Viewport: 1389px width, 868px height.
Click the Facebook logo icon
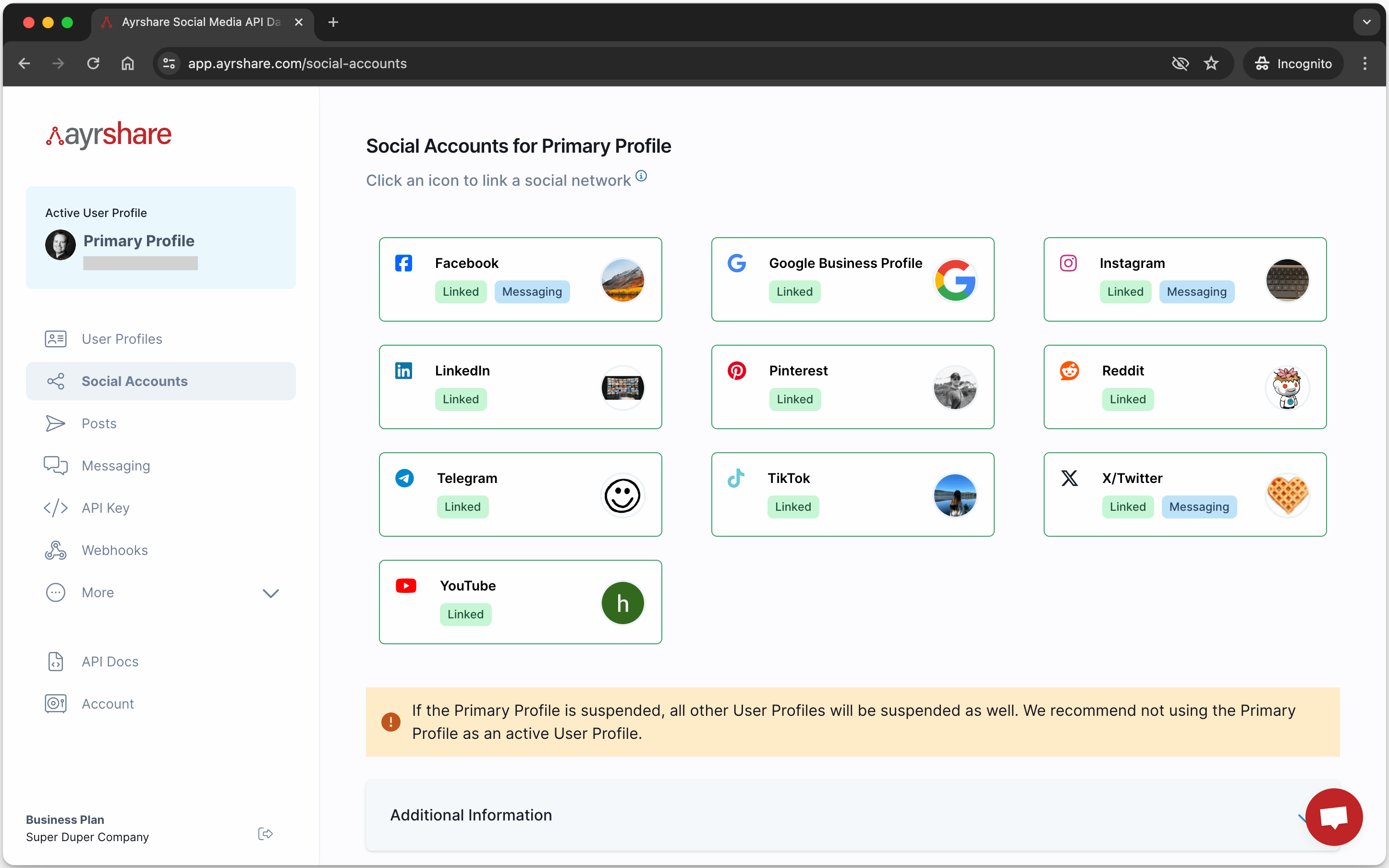point(403,263)
